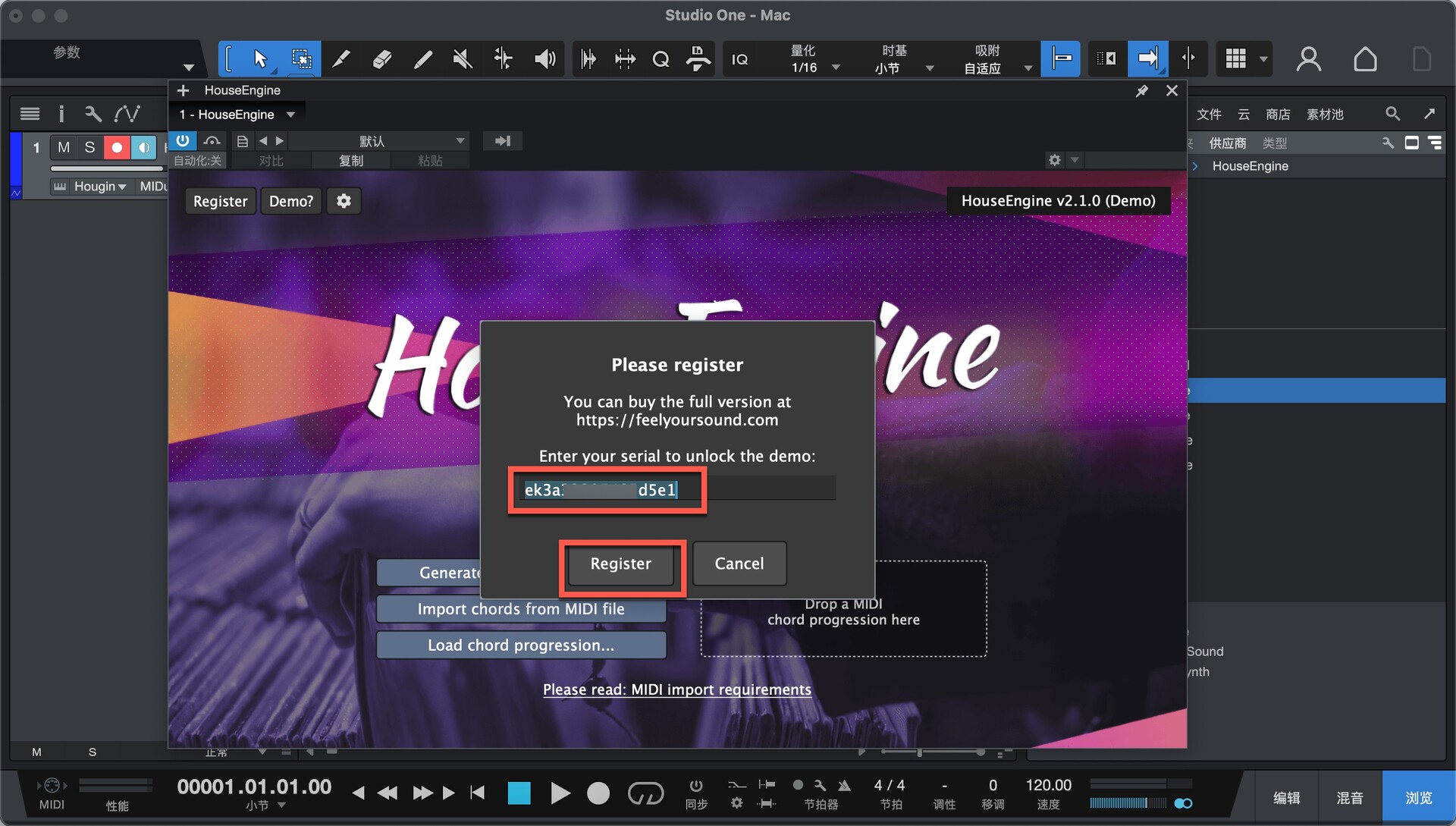
Task: Open the user account icon
Action: (x=1309, y=58)
